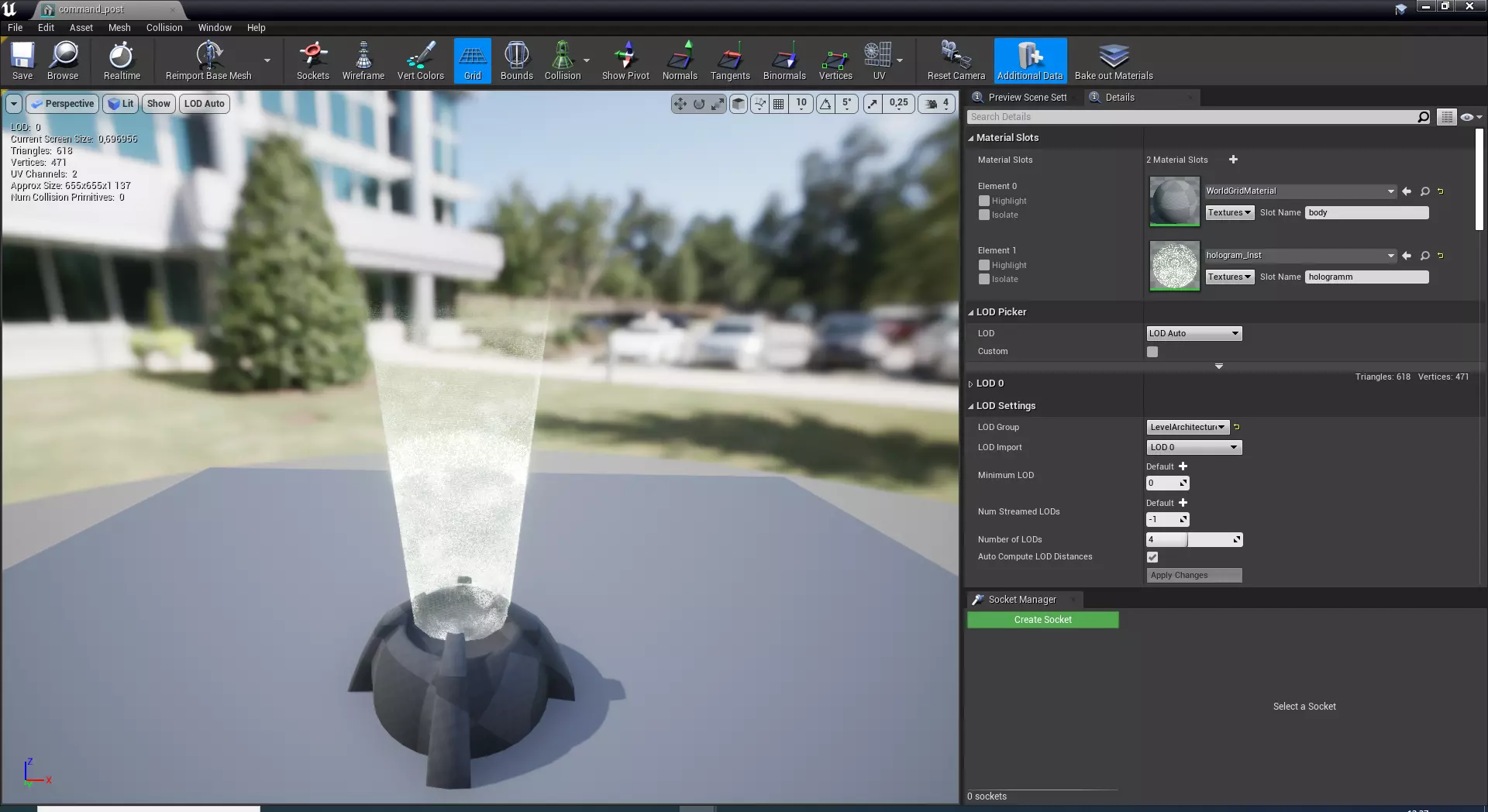Select translate gizmo mode in viewport
Viewport: 1488px width, 812px height.
pos(680,104)
